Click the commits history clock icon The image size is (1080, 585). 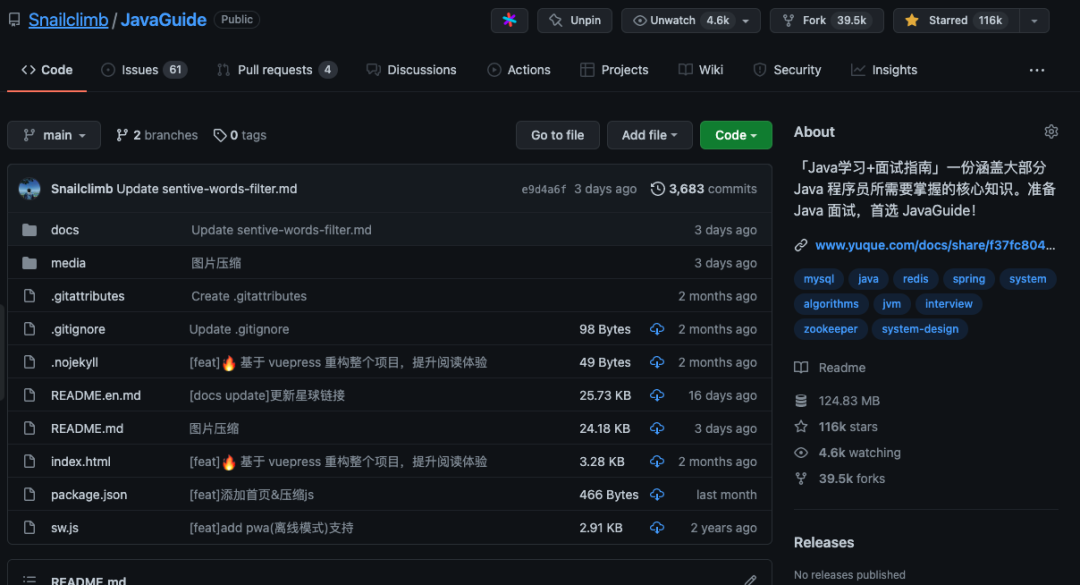[x=658, y=189]
